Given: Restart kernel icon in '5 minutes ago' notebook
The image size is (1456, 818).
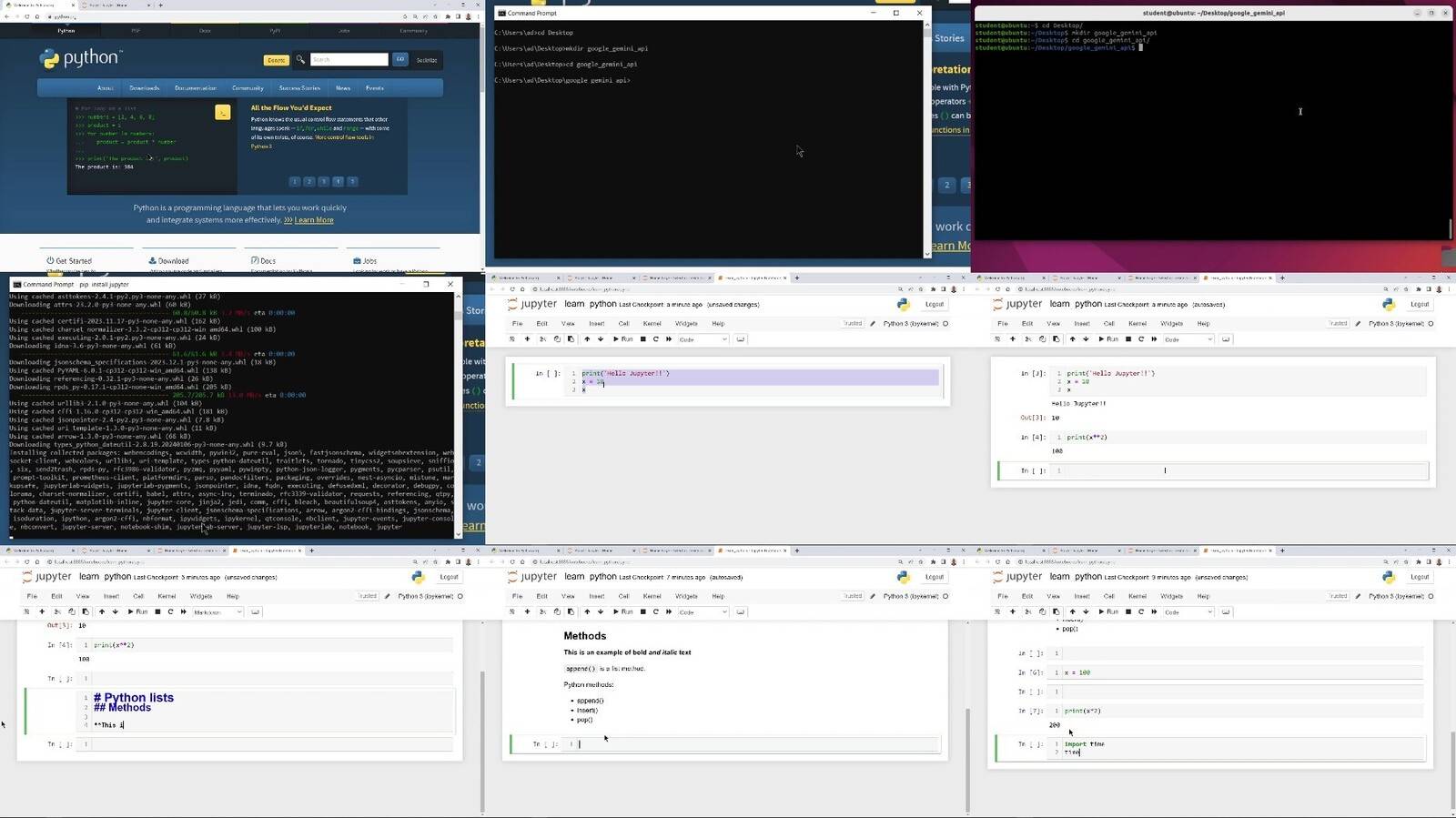Looking at the screenshot, I should [170, 612].
